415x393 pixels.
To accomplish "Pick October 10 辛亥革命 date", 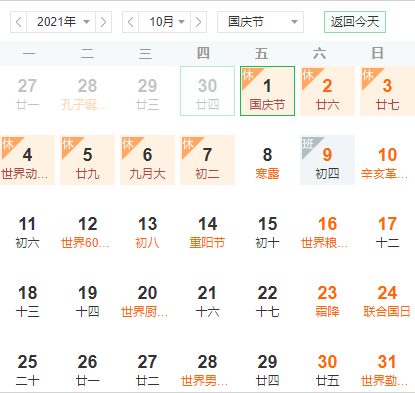I will pyautogui.click(x=387, y=160).
